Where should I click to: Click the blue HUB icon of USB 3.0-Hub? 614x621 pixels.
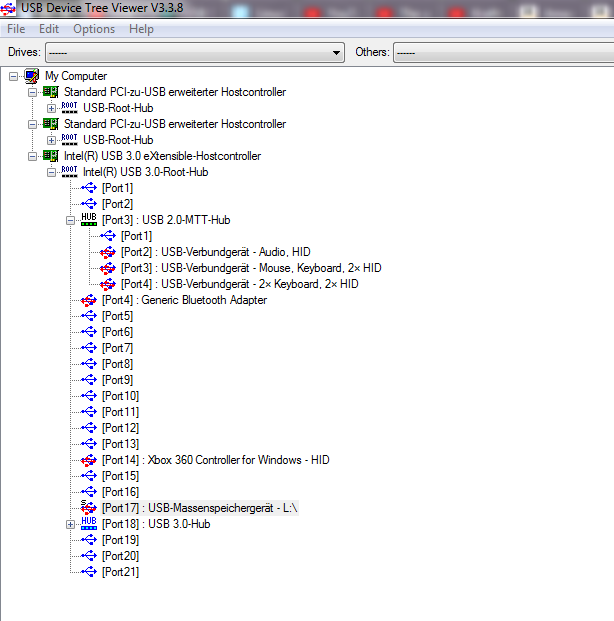89,524
